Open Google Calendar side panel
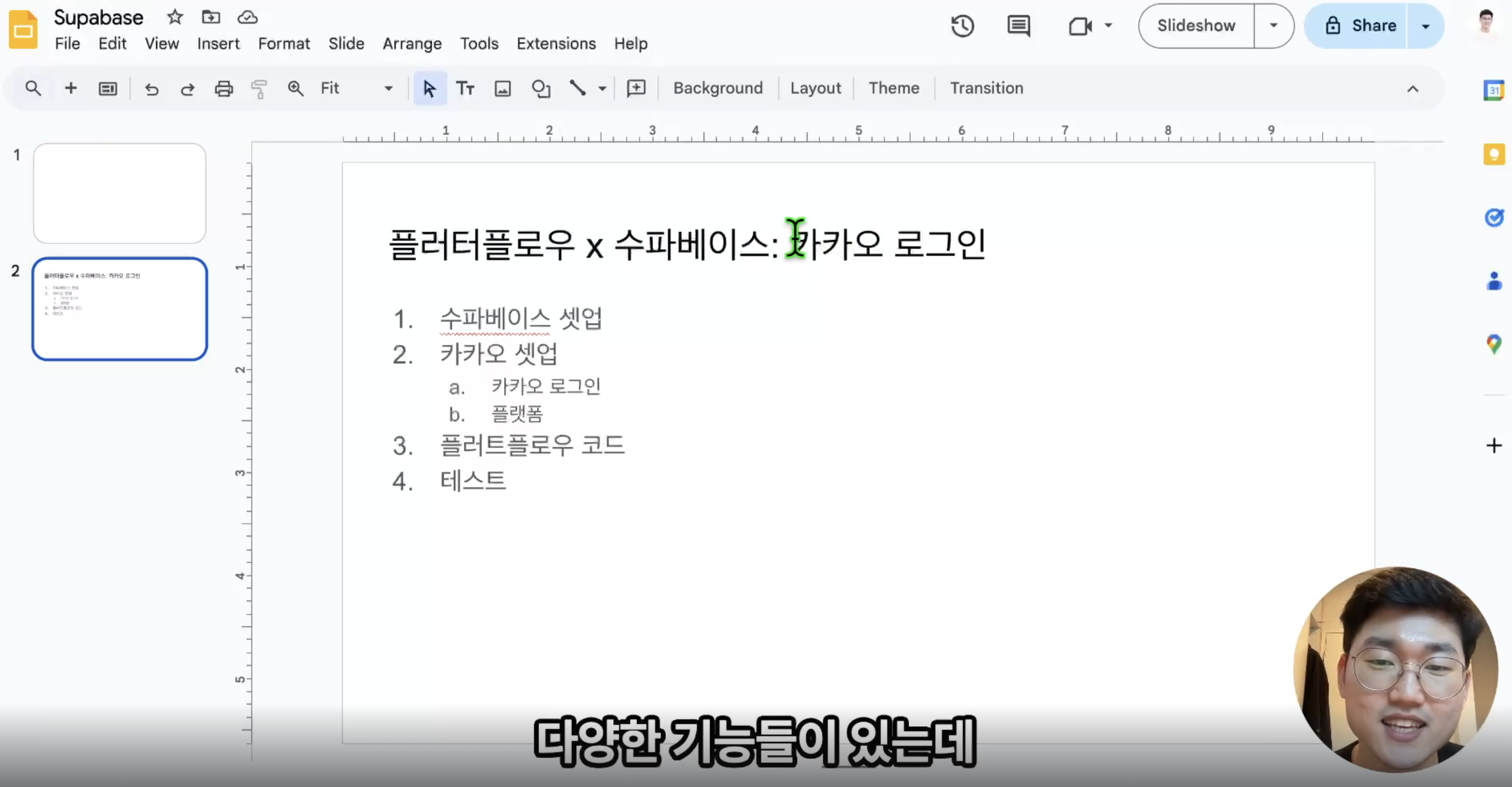The width and height of the screenshot is (1512, 787). pyautogui.click(x=1494, y=90)
